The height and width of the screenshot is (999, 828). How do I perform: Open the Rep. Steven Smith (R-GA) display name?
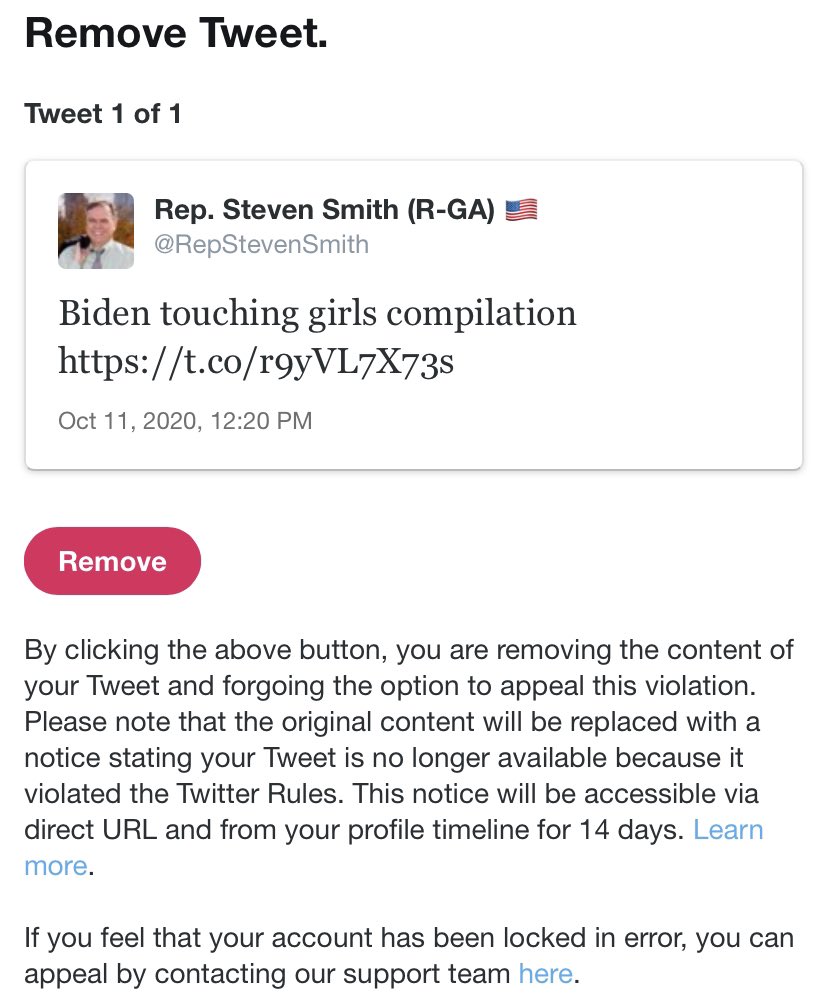[x=324, y=210]
